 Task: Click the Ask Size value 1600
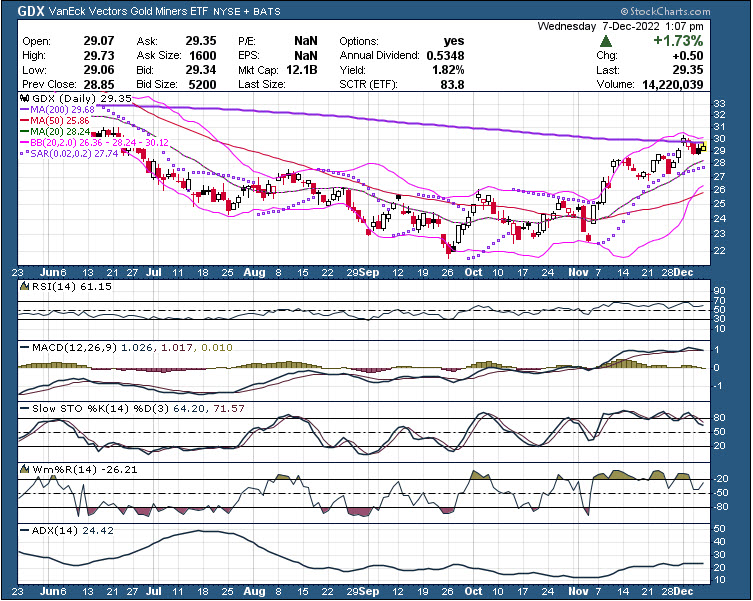[x=203, y=56]
